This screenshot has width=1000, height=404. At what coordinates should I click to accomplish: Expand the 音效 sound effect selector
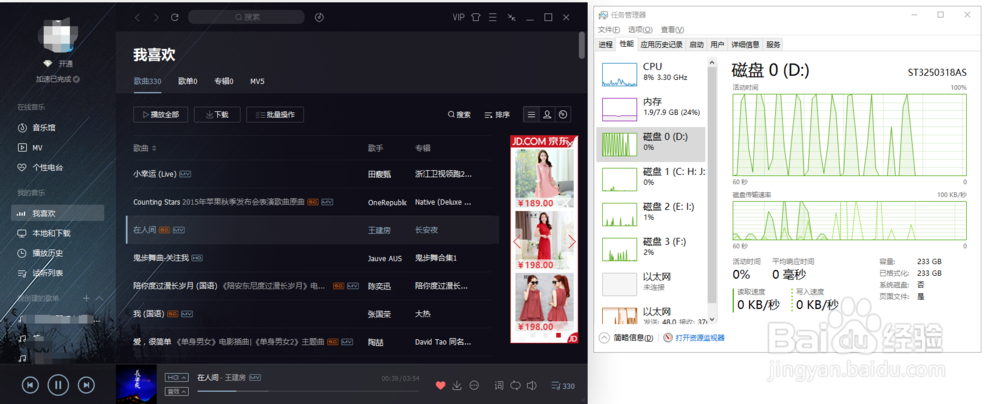[x=177, y=391]
